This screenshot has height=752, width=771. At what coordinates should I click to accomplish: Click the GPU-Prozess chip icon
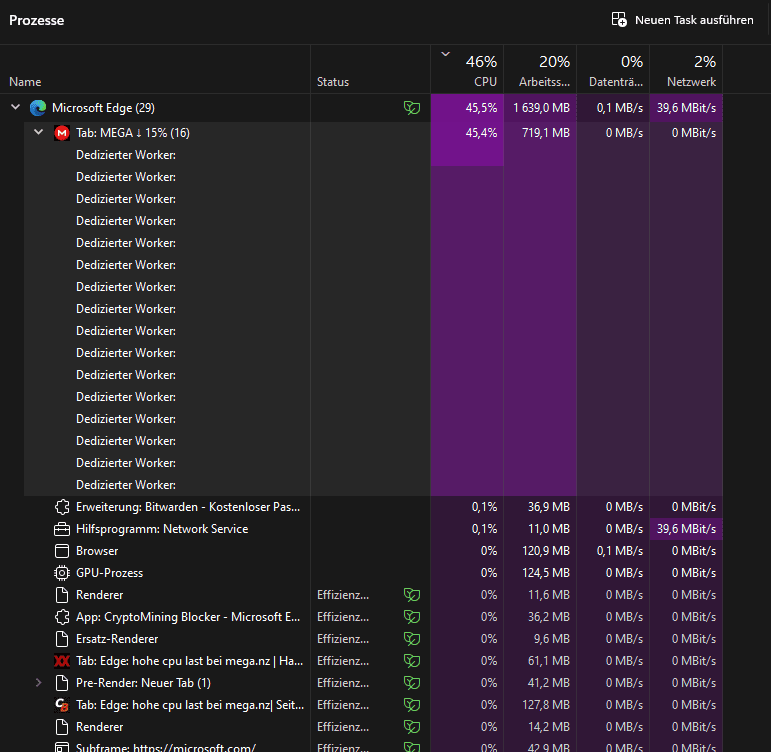click(x=62, y=573)
